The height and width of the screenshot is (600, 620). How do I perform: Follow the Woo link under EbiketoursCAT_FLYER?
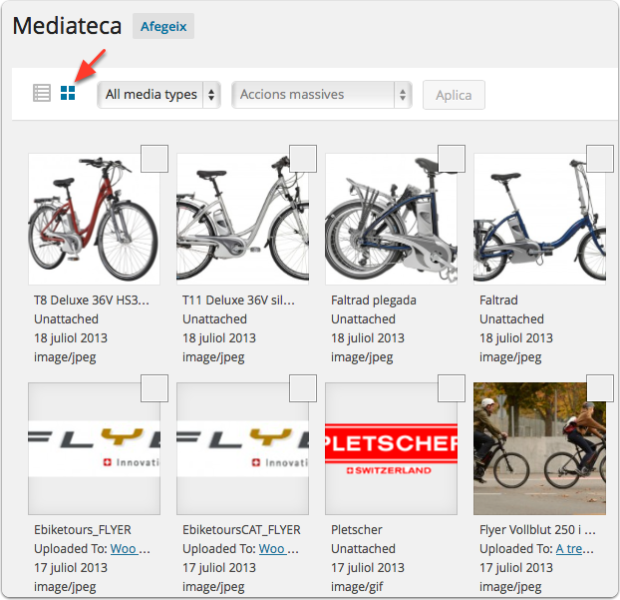(x=272, y=549)
